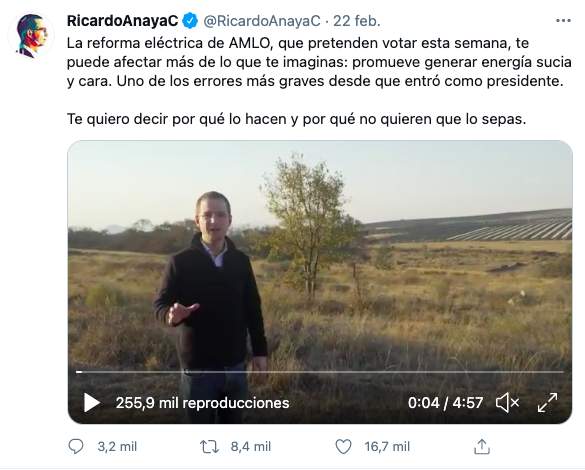The width and height of the screenshot is (585, 470).
Task: Click the 16,7 mil likes count
Action: coord(387,446)
